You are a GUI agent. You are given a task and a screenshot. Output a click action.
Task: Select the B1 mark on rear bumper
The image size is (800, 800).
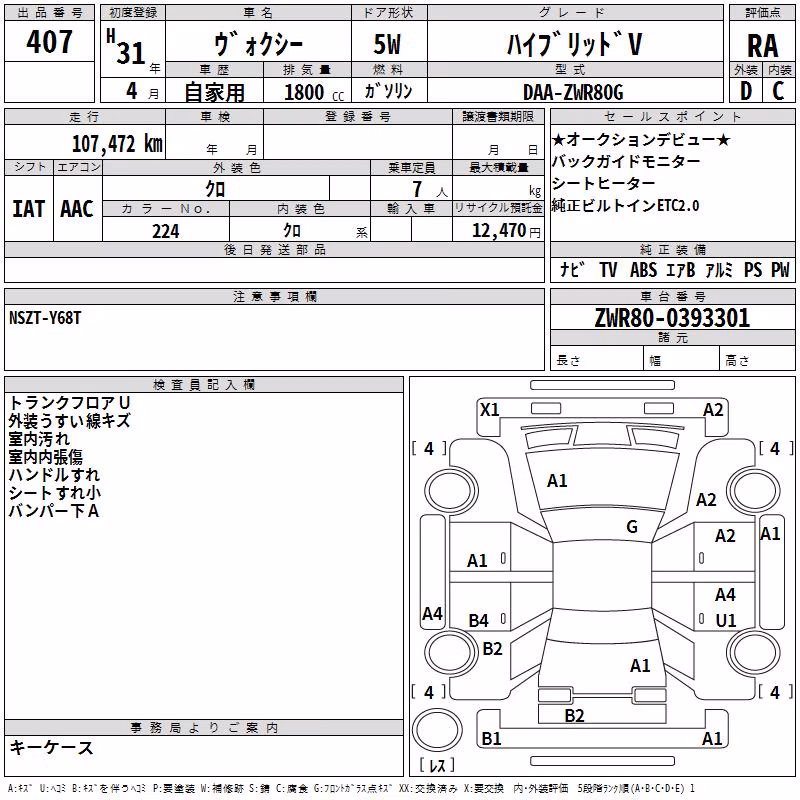click(491, 738)
